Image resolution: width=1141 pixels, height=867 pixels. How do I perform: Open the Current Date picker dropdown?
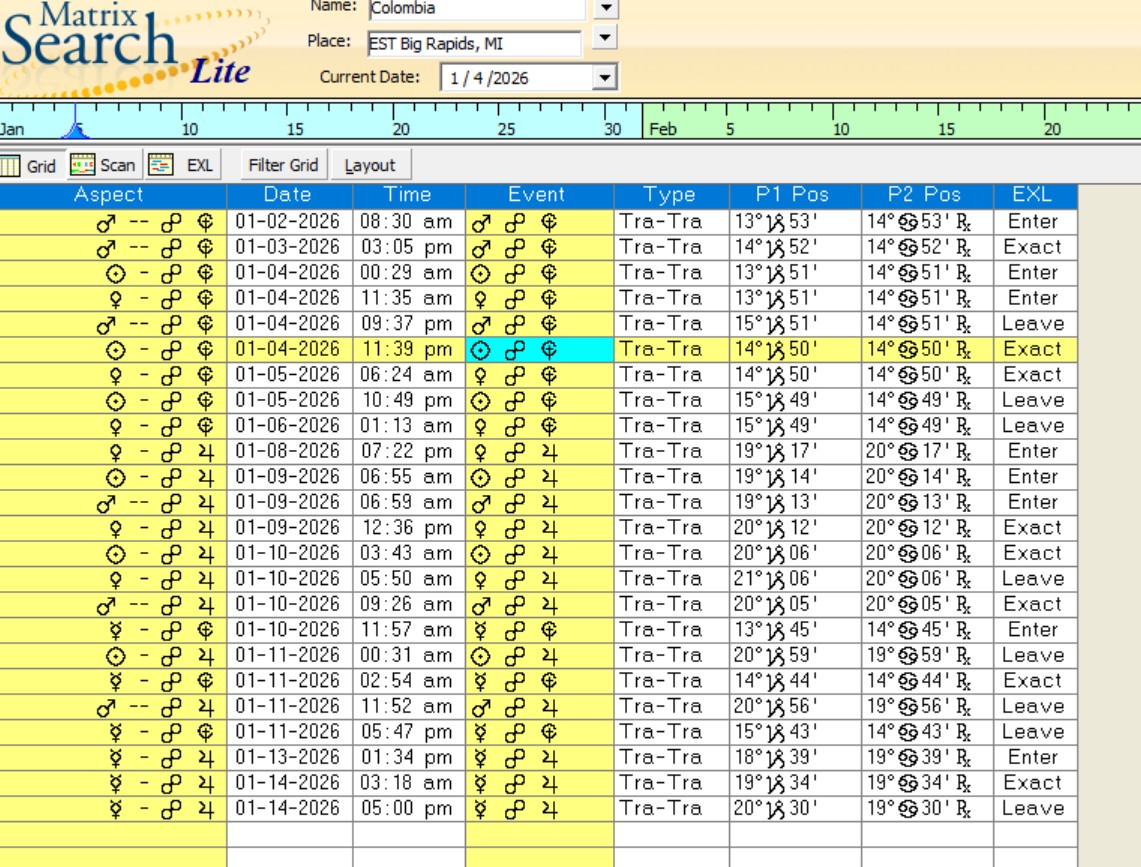pos(604,78)
